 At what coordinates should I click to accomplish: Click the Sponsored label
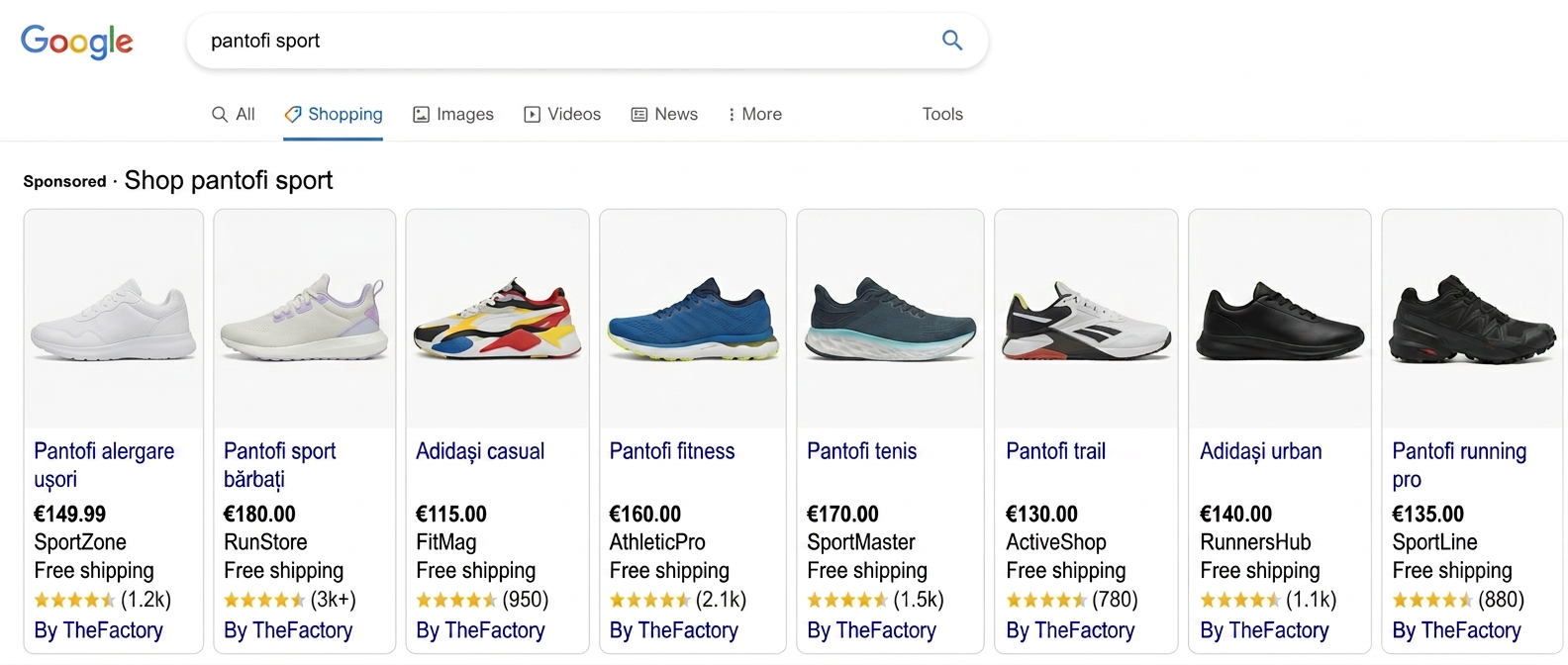pos(64,181)
